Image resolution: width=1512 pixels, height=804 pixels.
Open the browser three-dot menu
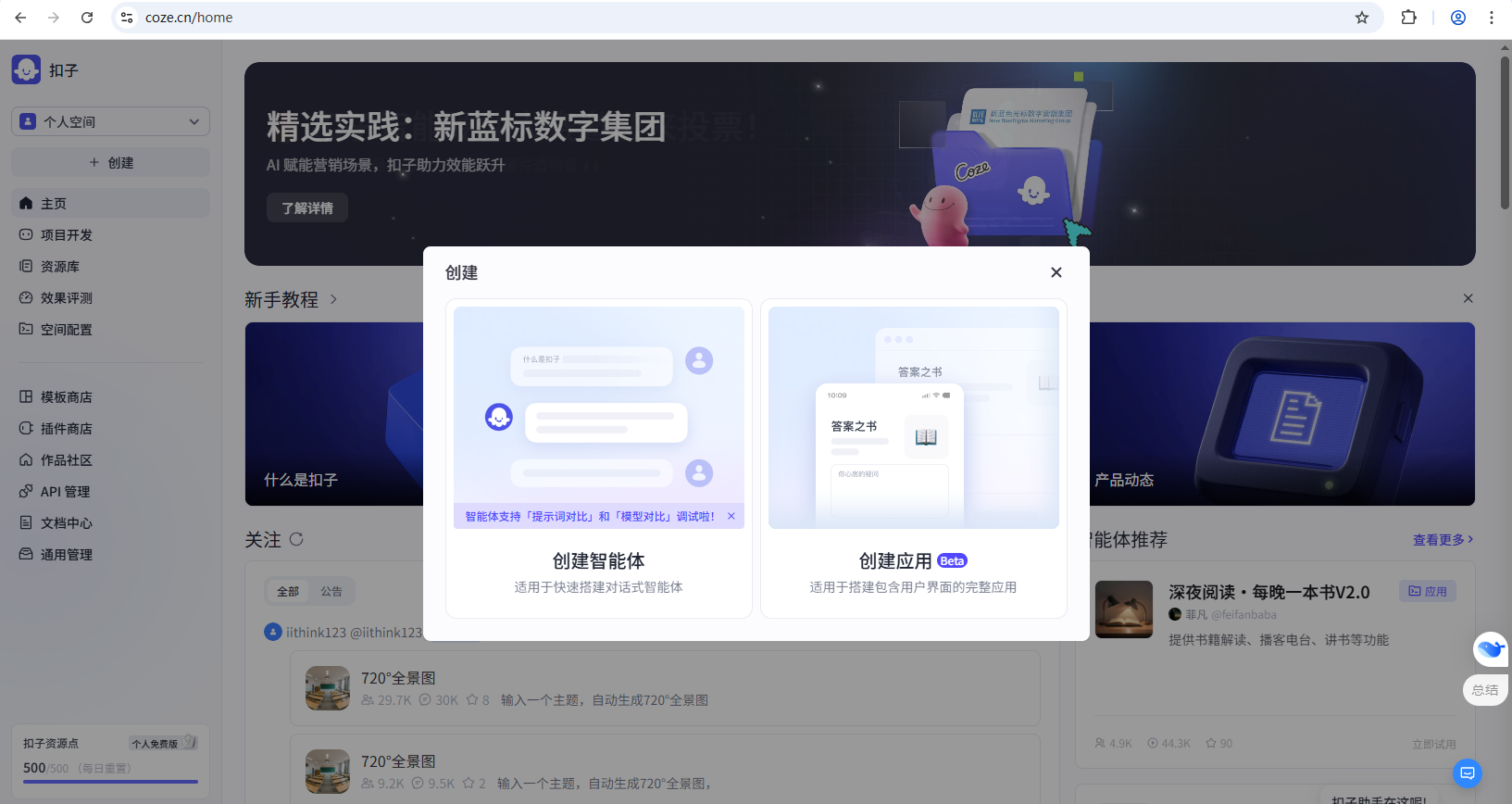click(x=1492, y=18)
